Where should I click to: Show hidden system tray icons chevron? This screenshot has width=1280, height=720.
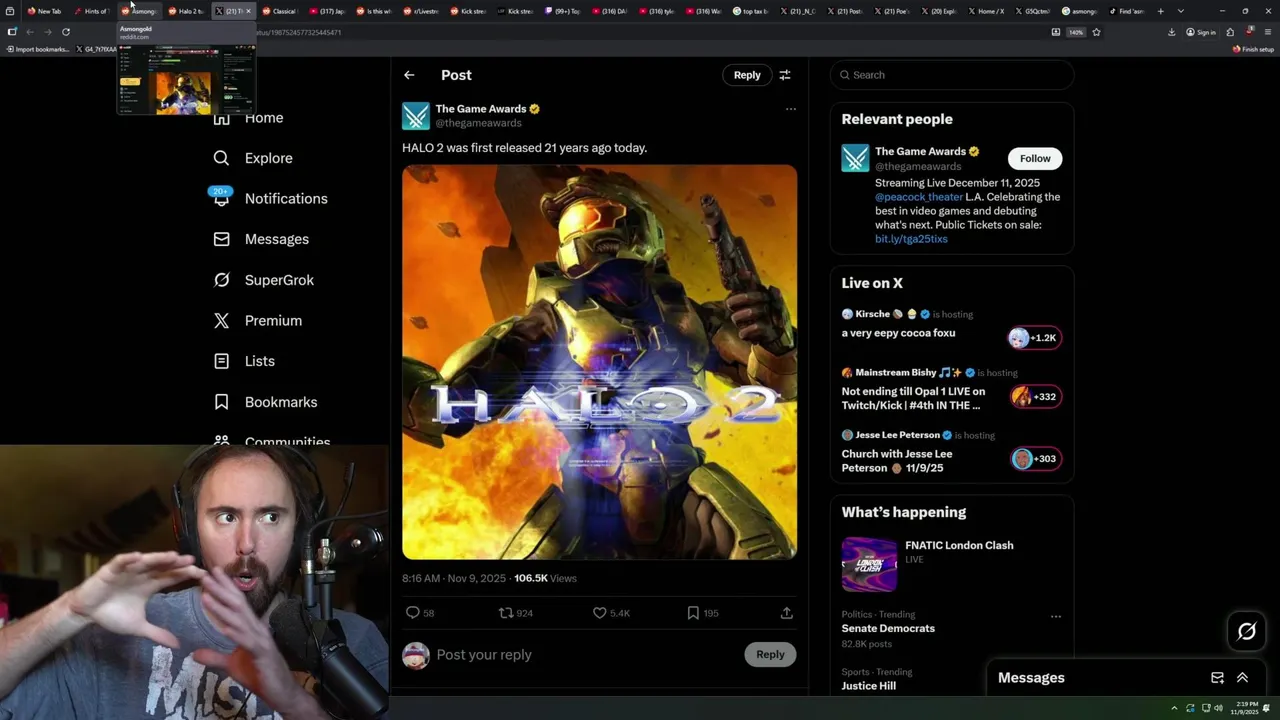click(1174, 708)
